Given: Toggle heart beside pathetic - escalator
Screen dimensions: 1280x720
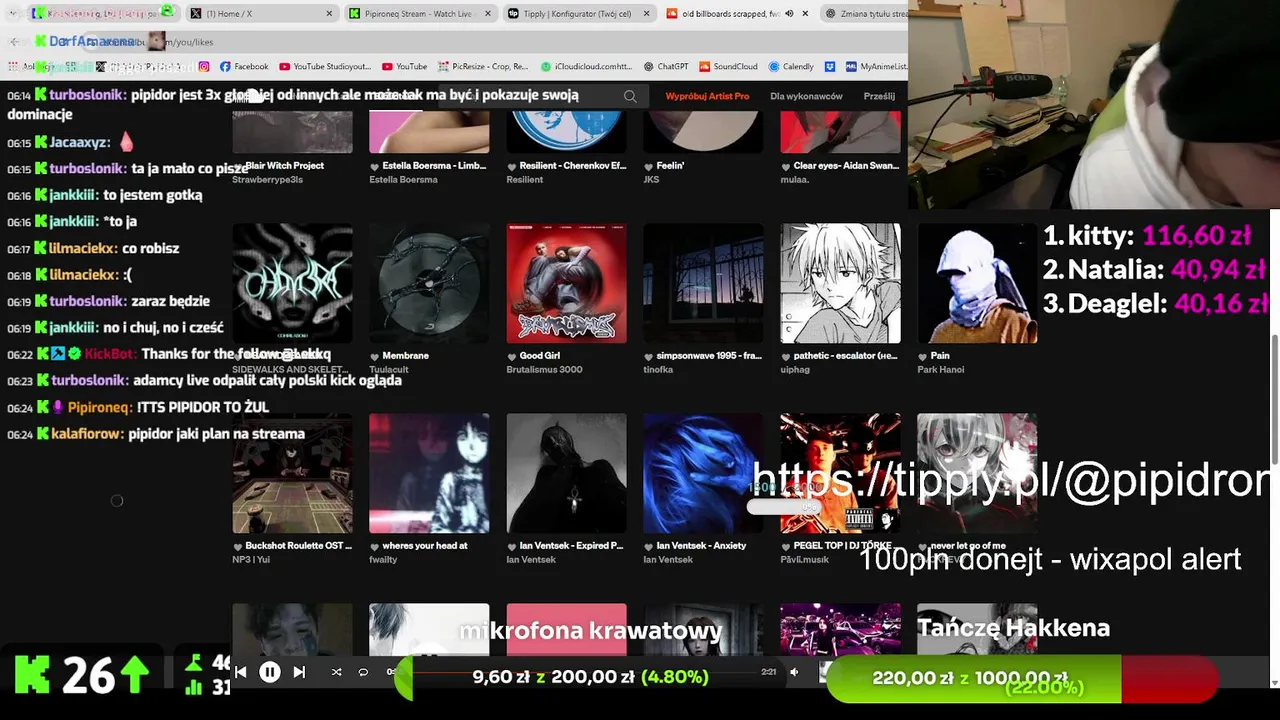Looking at the screenshot, I should [x=786, y=356].
